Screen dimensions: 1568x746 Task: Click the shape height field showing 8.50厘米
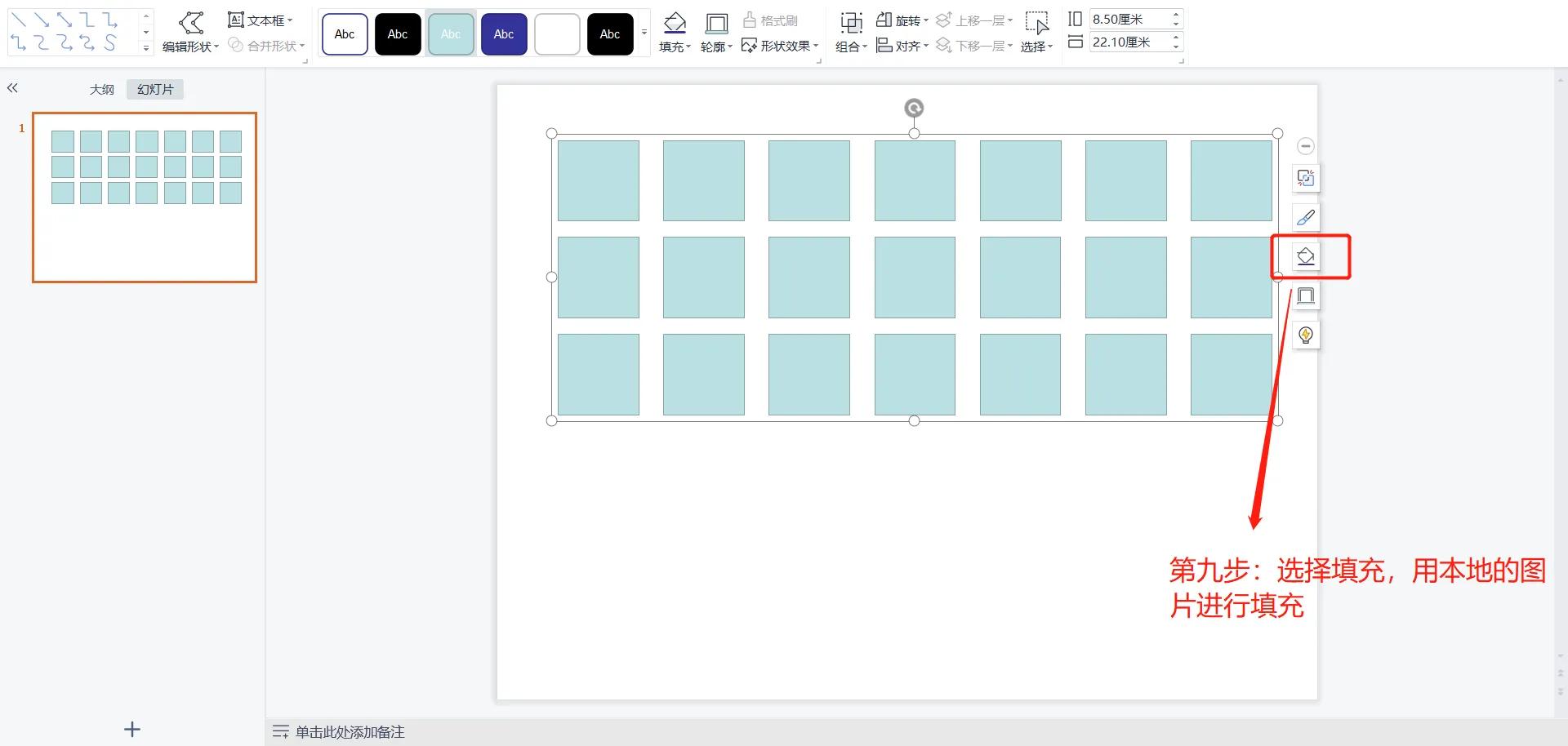click(x=1129, y=19)
